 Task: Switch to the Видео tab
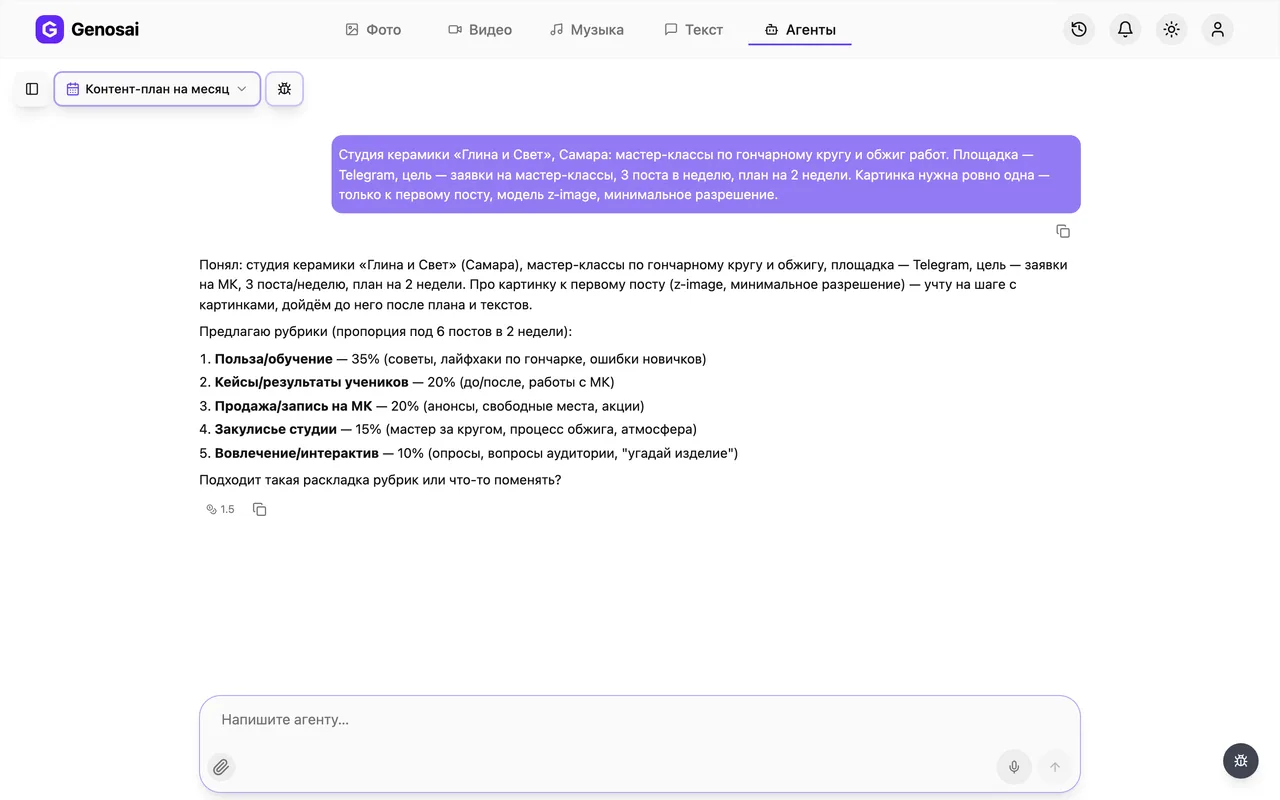[x=479, y=30]
